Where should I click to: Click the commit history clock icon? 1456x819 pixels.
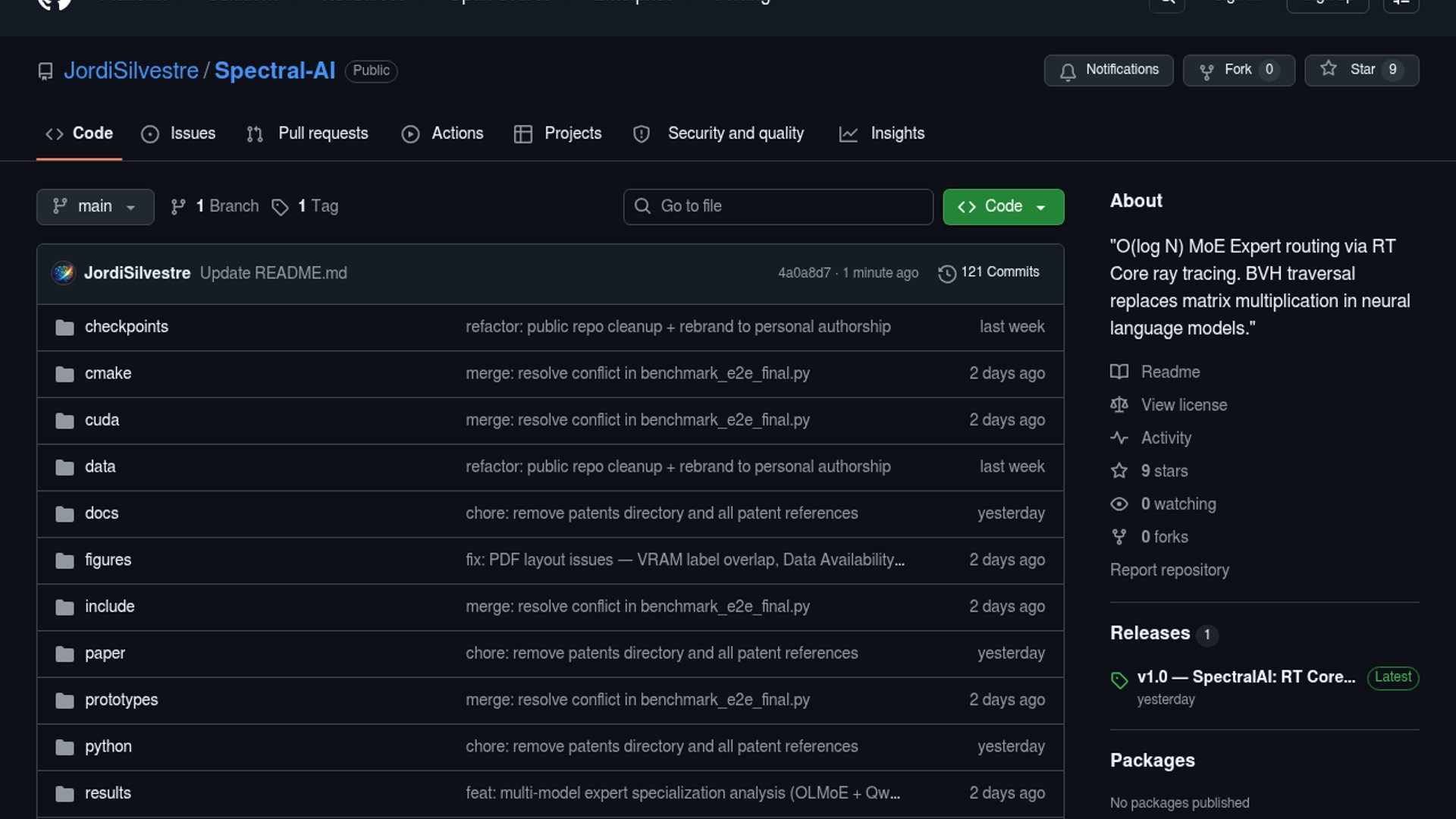tap(946, 274)
